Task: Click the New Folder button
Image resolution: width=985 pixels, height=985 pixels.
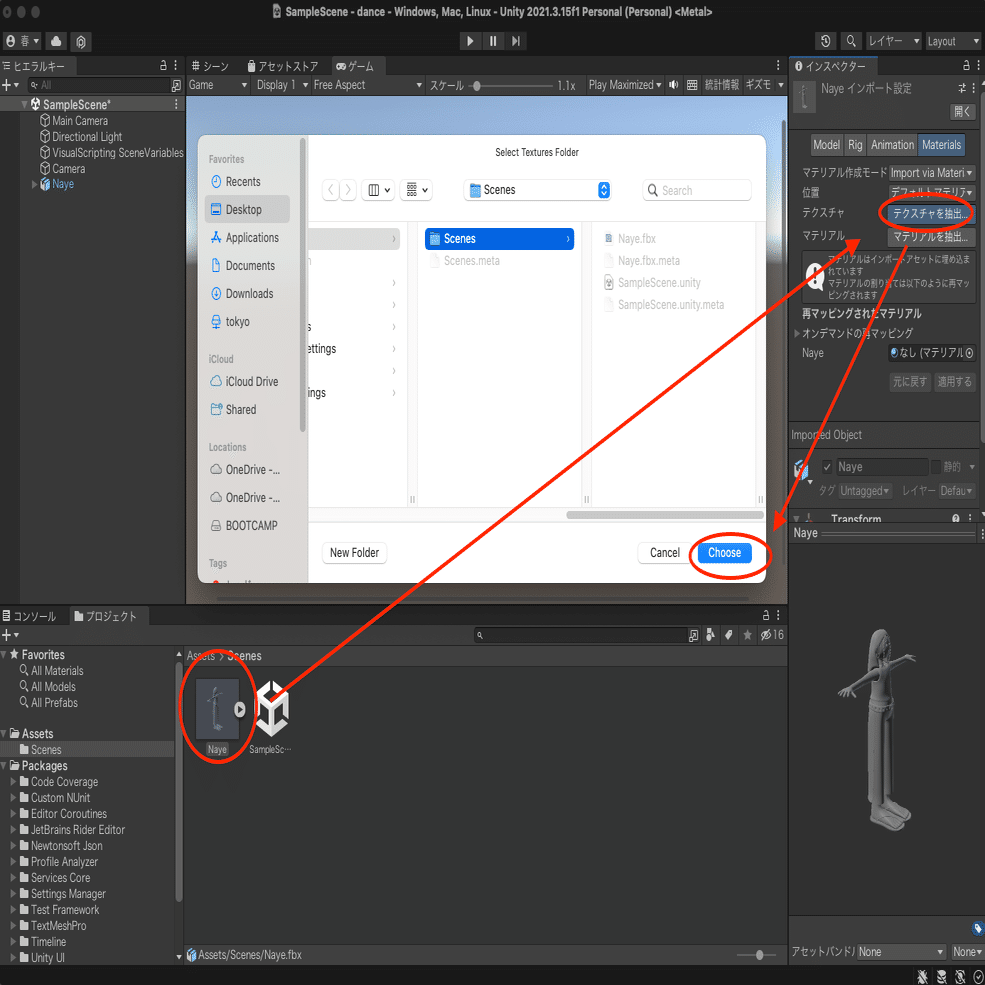Action: 354,553
